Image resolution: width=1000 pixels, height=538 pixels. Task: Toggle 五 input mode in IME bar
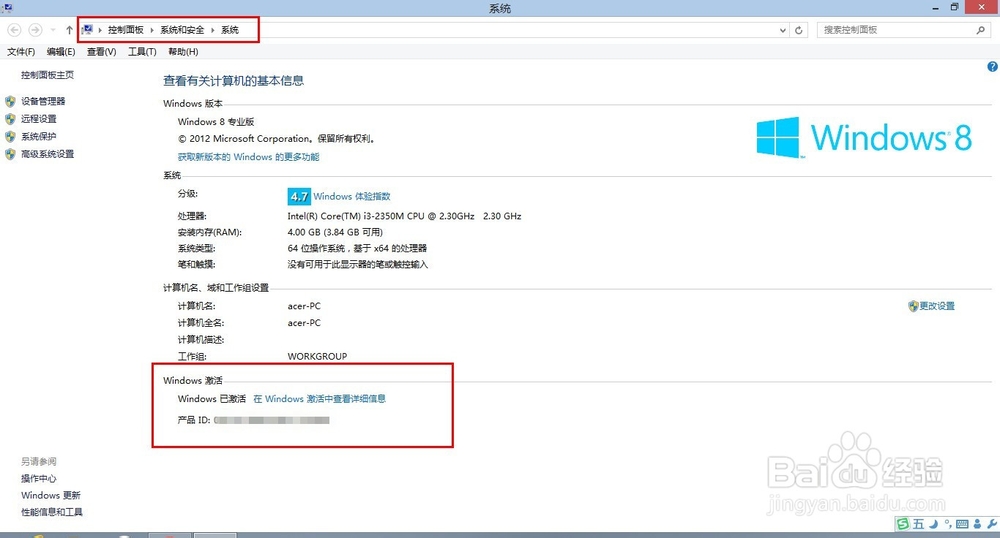[x=918, y=524]
